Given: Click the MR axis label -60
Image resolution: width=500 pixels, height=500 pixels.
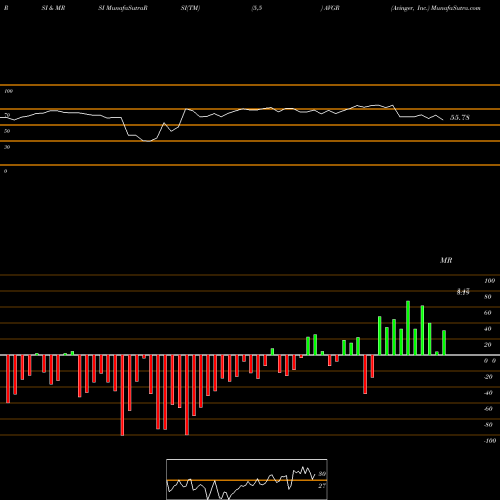Looking at the screenshot, I should click(488, 409).
